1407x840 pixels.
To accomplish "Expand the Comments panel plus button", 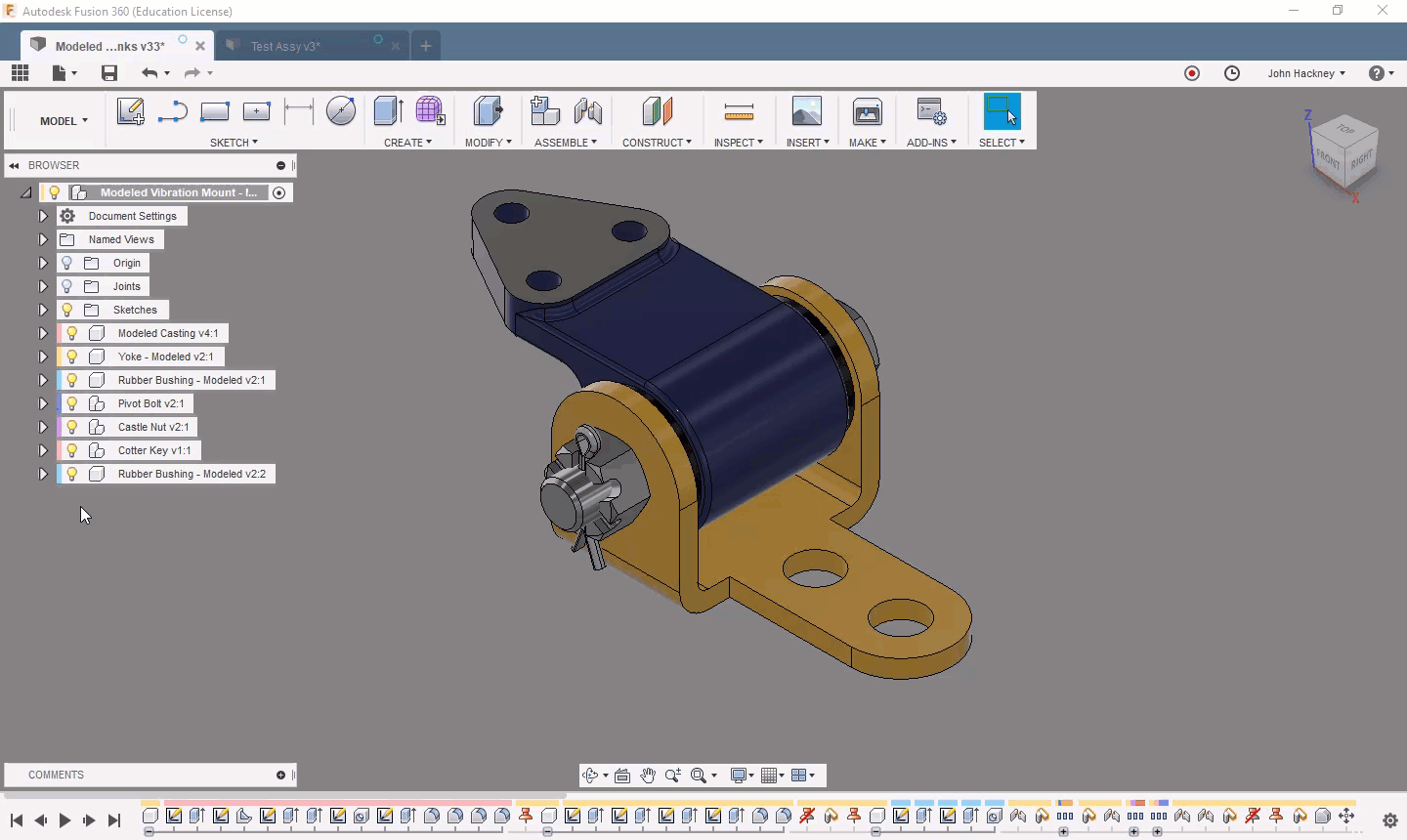I will tap(280, 776).
